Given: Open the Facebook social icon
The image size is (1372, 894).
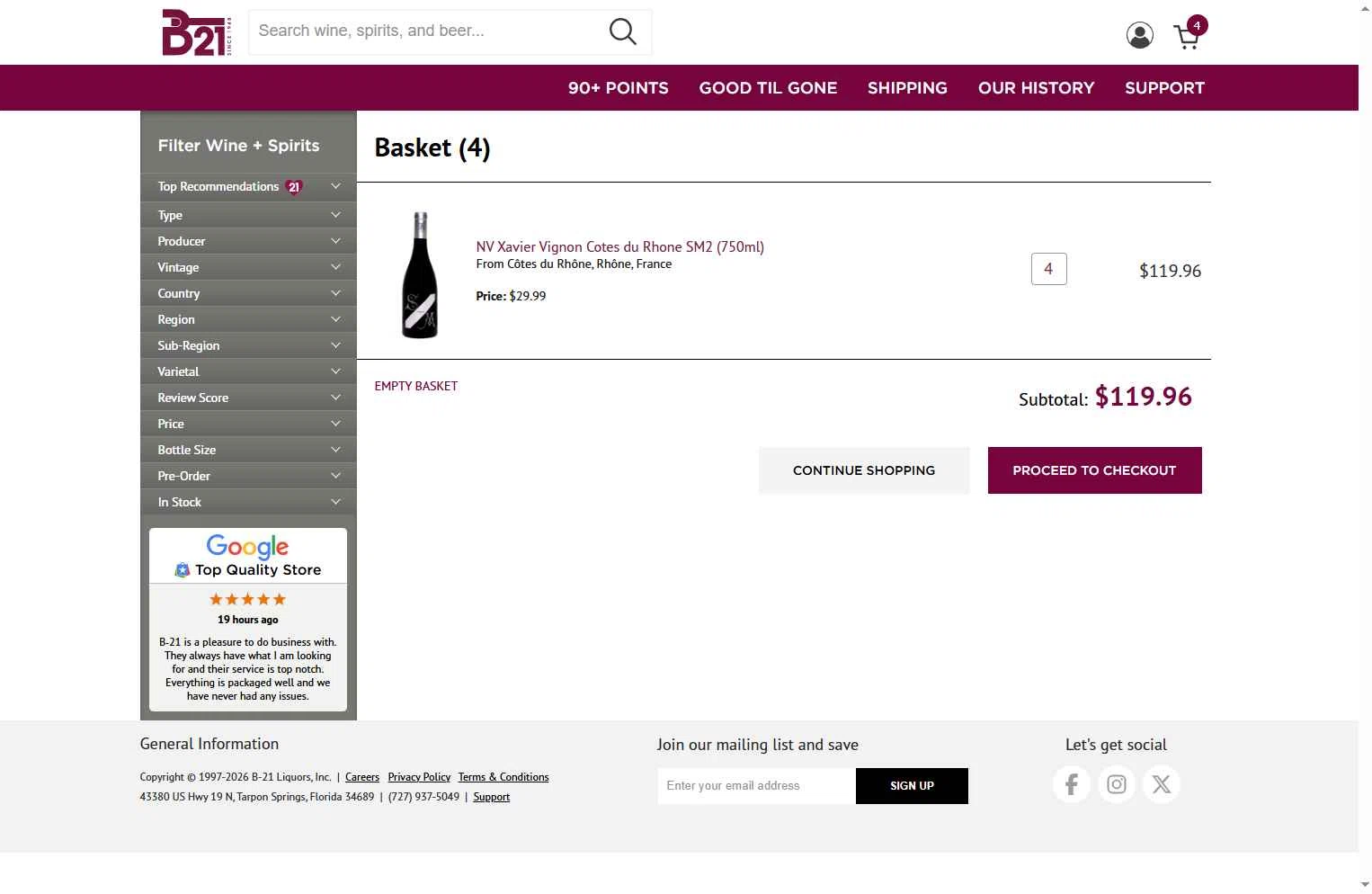Looking at the screenshot, I should 1071,784.
